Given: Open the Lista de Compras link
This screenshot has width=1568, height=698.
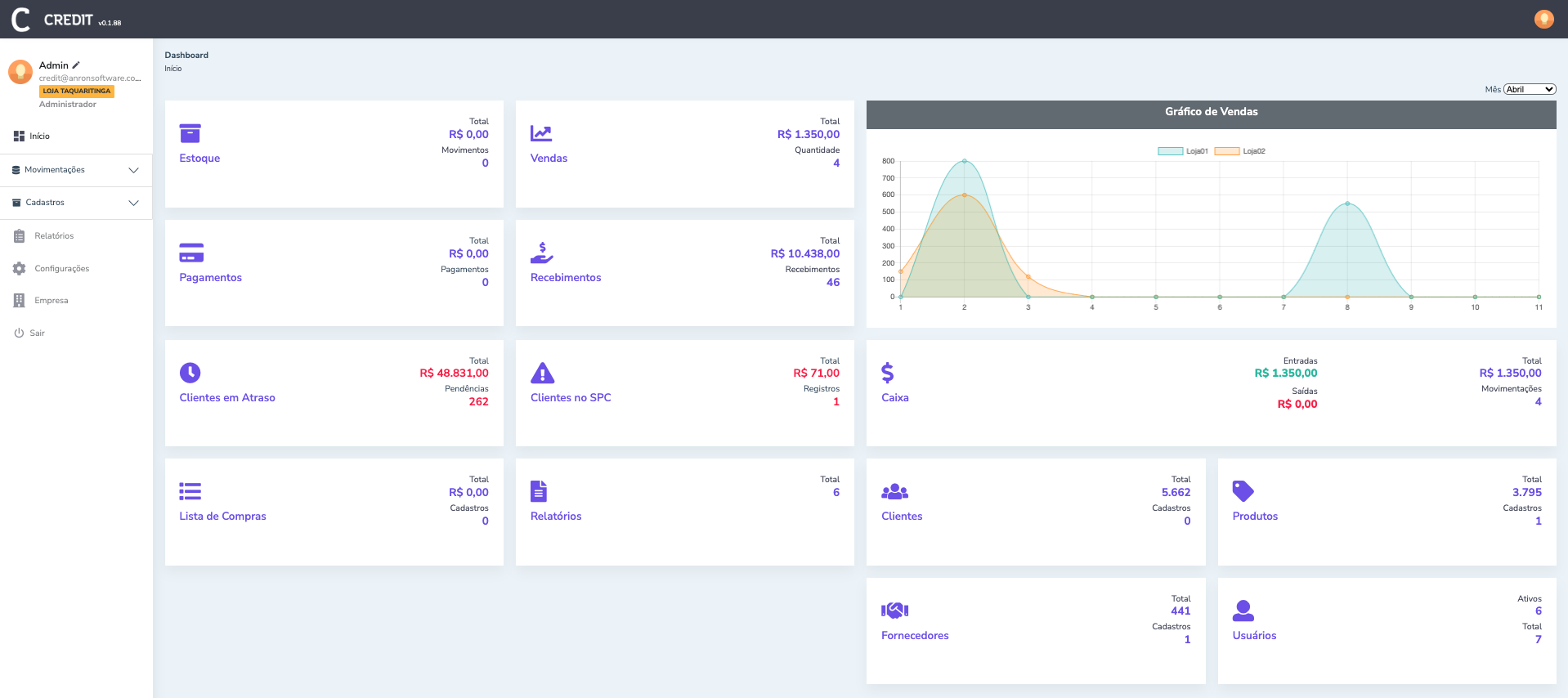Looking at the screenshot, I should point(222,517).
